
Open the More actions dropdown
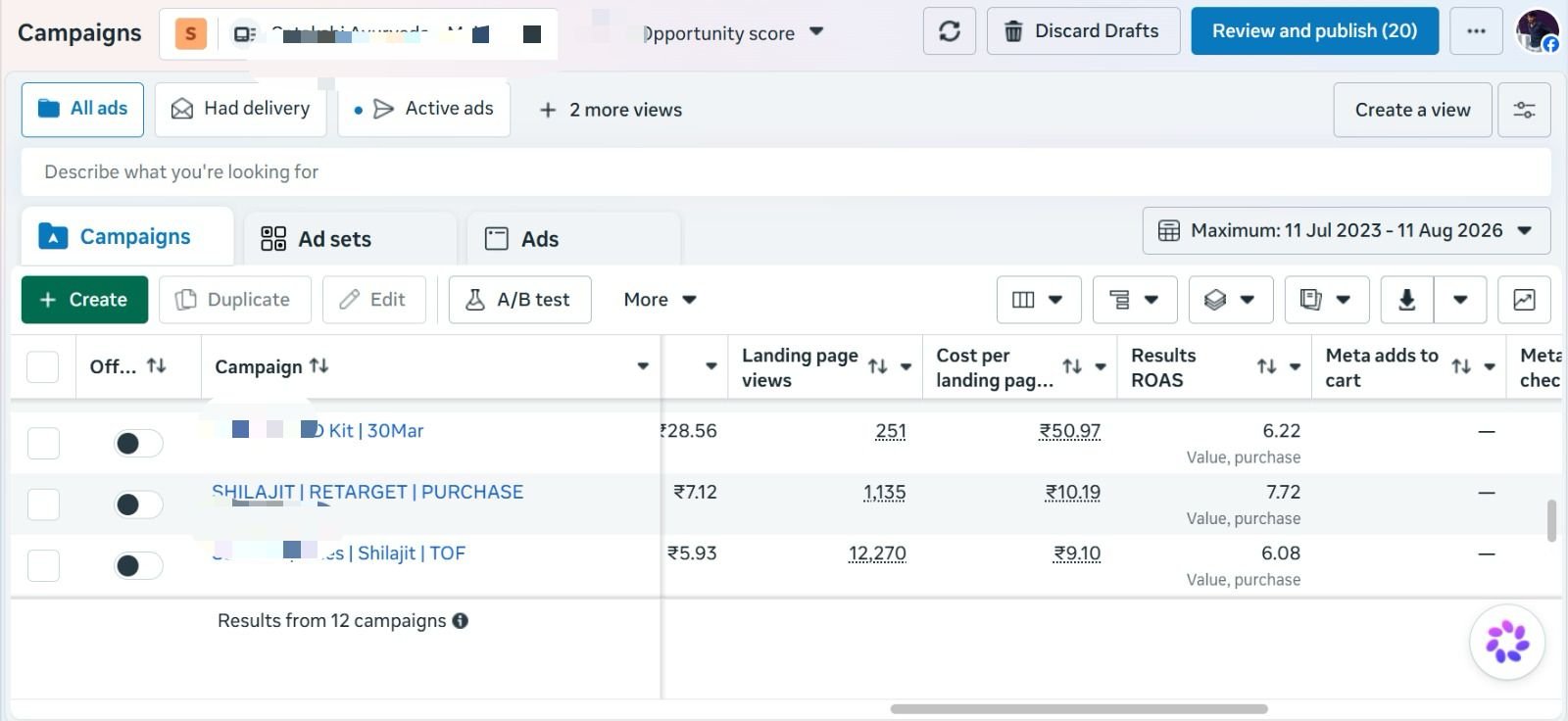pos(660,300)
